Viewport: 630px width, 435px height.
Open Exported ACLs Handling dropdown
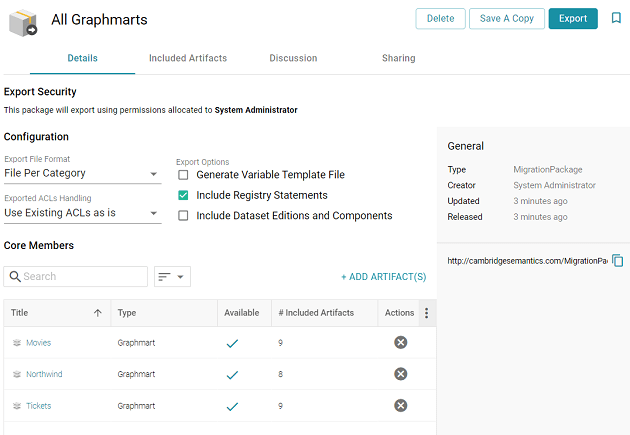tap(82, 213)
